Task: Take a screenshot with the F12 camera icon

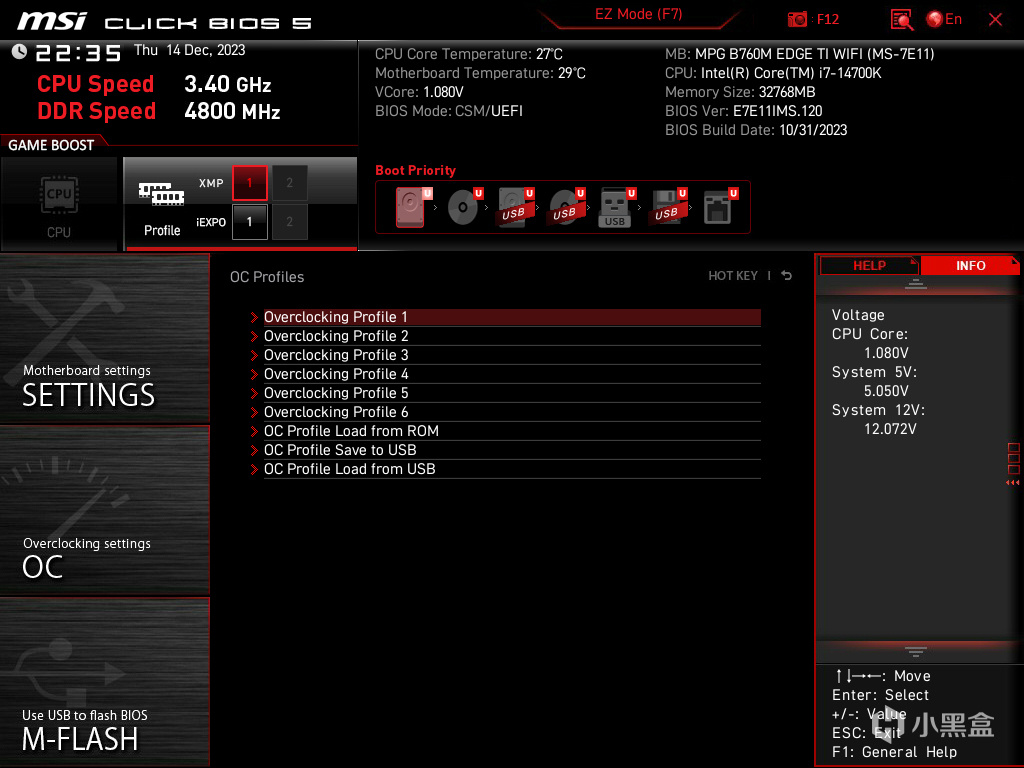Action: click(x=797, y=20)
